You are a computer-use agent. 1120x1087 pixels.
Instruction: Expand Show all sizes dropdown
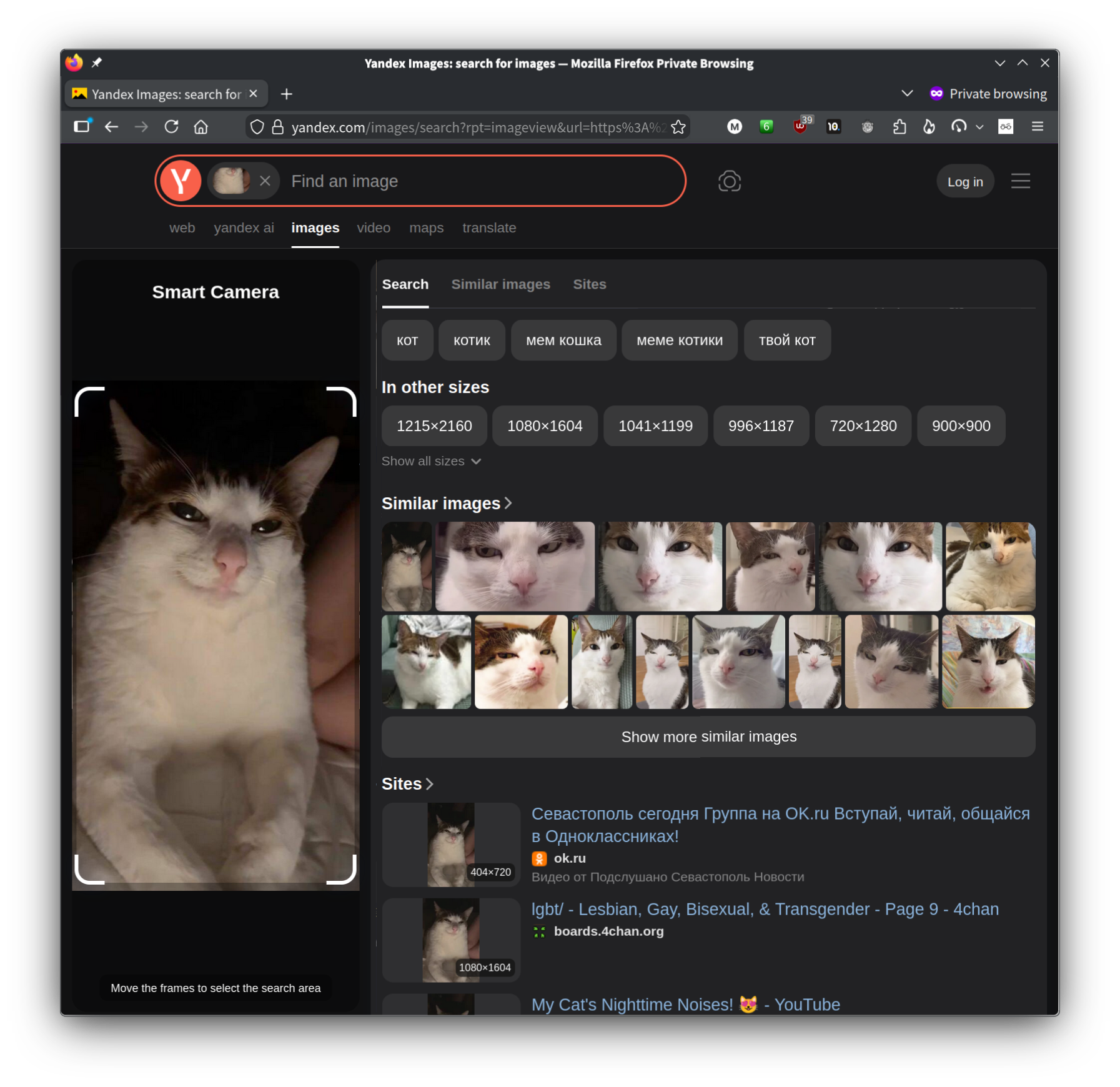click(x=431, y=461)
